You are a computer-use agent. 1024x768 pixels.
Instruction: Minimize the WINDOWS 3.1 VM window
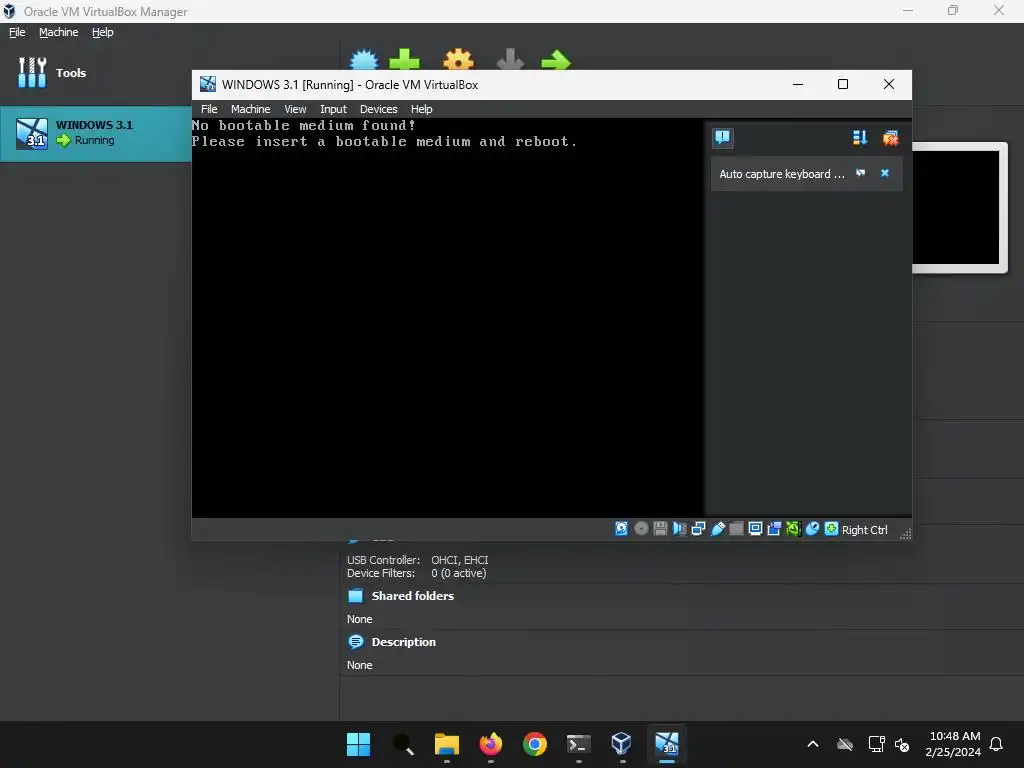(797, 84)
